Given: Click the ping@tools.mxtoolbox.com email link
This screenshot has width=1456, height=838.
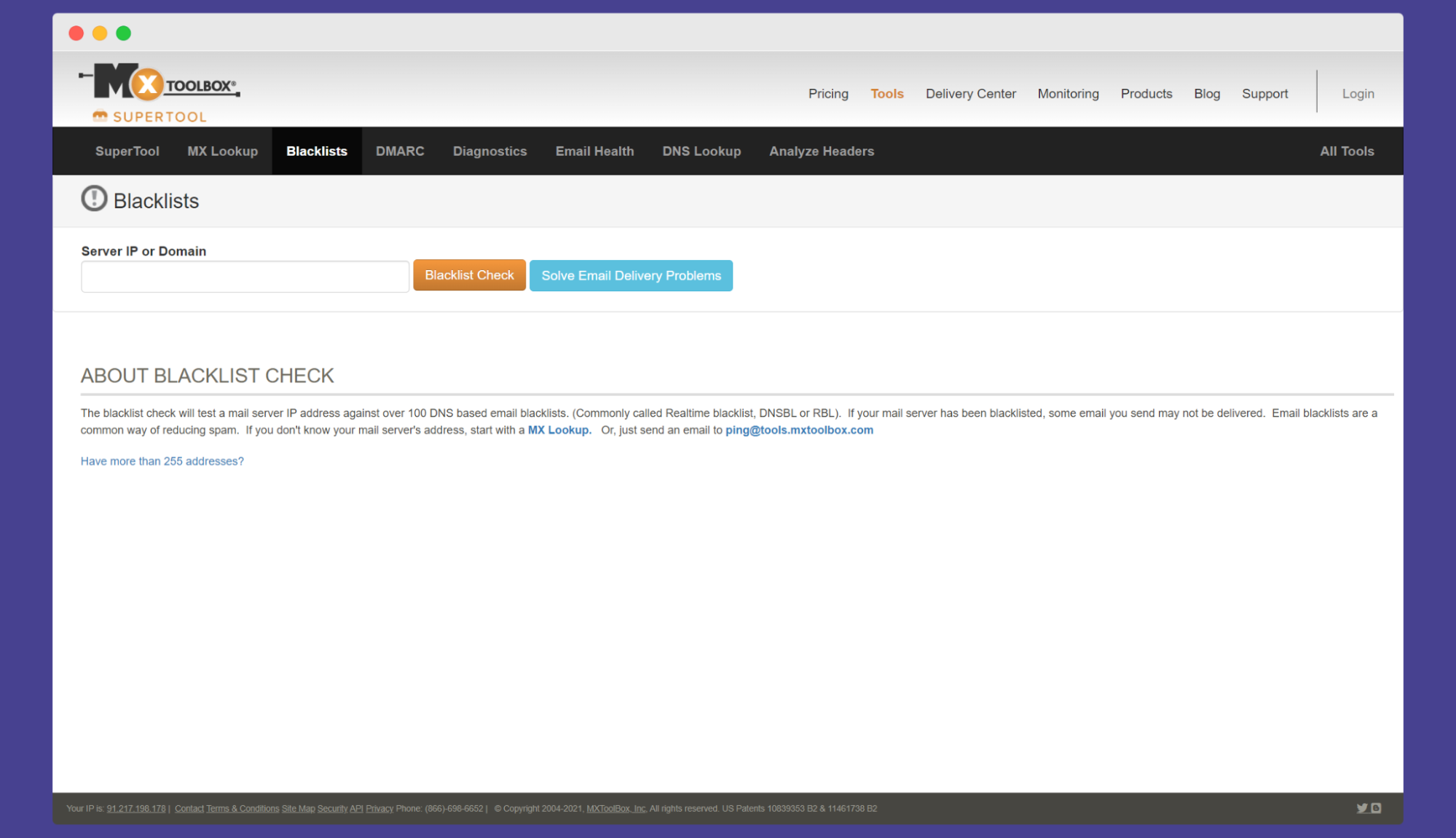Looking at the screenshot, I should (x=800, y=430).
